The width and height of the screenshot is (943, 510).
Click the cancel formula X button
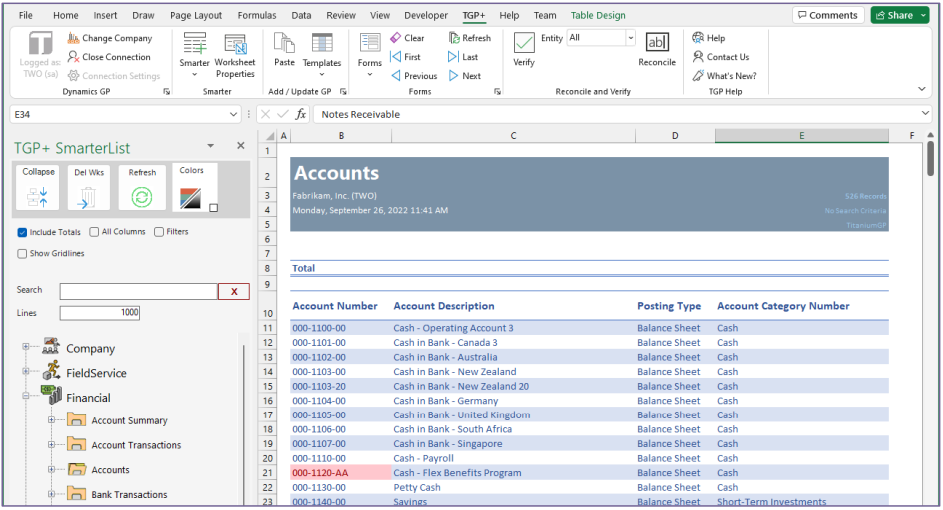tap(265, 114)
